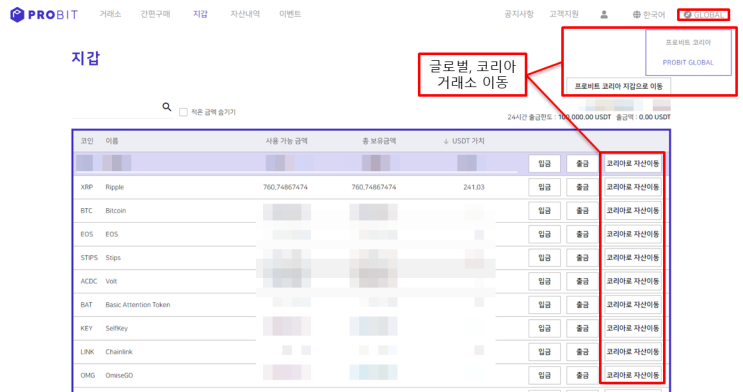Click the 사용 가능 금액 column header
Image resolution: width=743 pixels, height=392 pixels.
coord(286,141)
